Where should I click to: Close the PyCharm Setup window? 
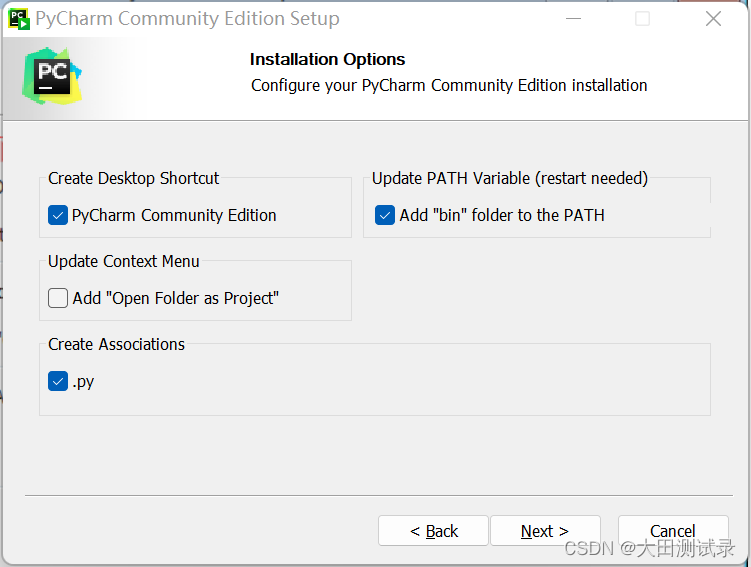point(713,19)
